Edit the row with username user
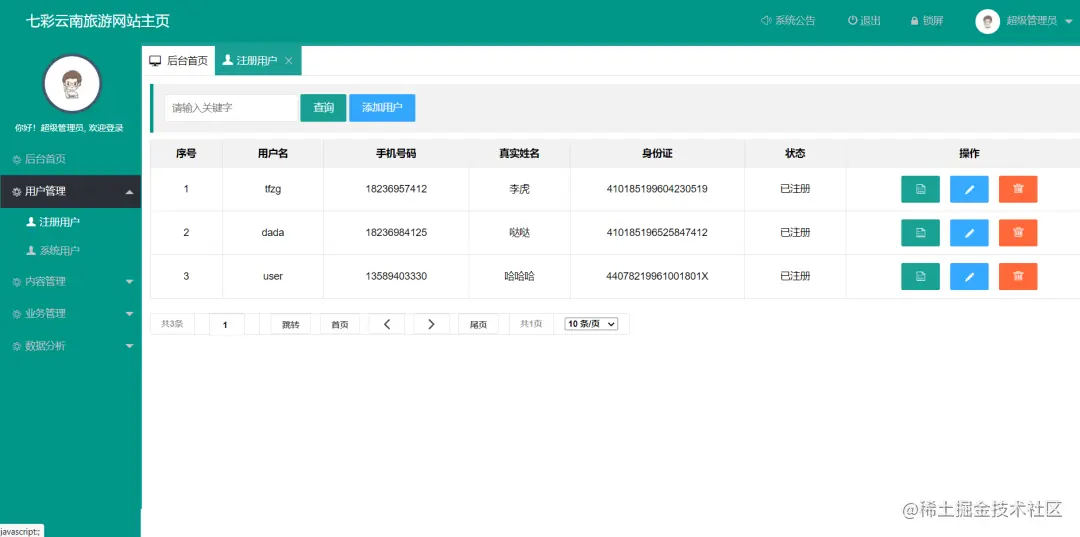 [x=969, y=276]
